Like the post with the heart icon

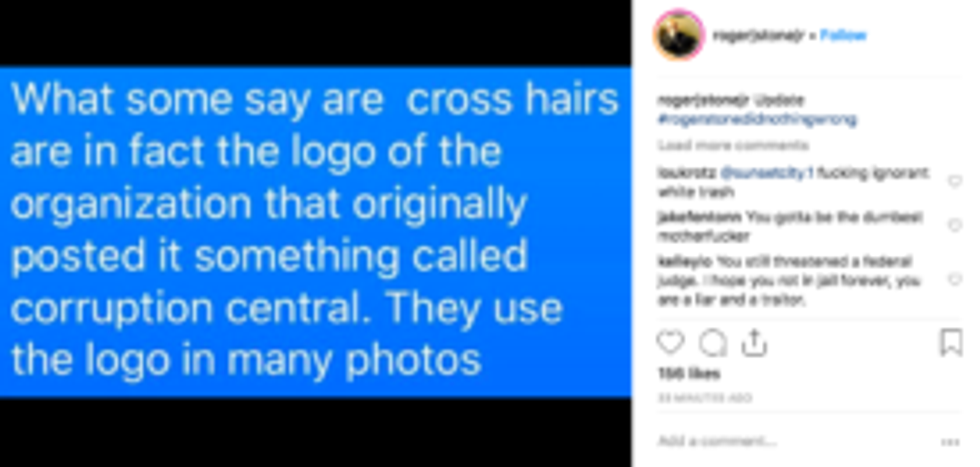point(671,342)
